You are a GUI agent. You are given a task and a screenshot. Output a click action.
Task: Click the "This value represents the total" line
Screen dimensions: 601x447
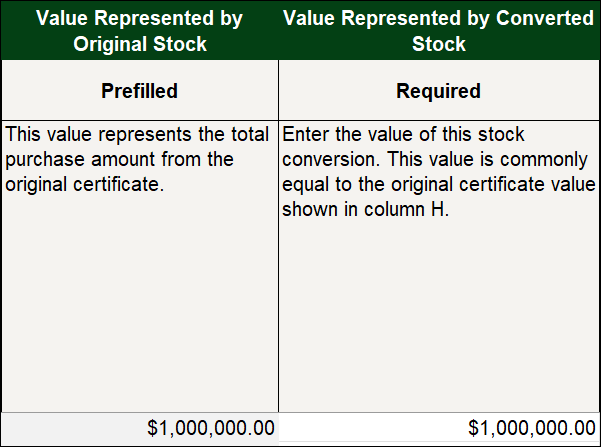point(137,135)
